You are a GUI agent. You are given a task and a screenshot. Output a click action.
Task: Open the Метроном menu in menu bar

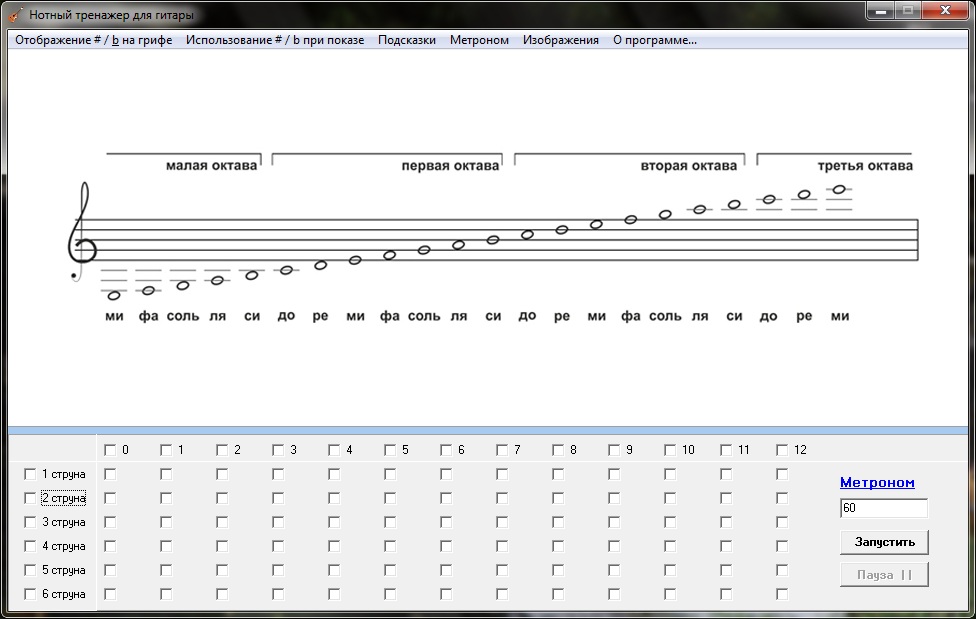479,40
